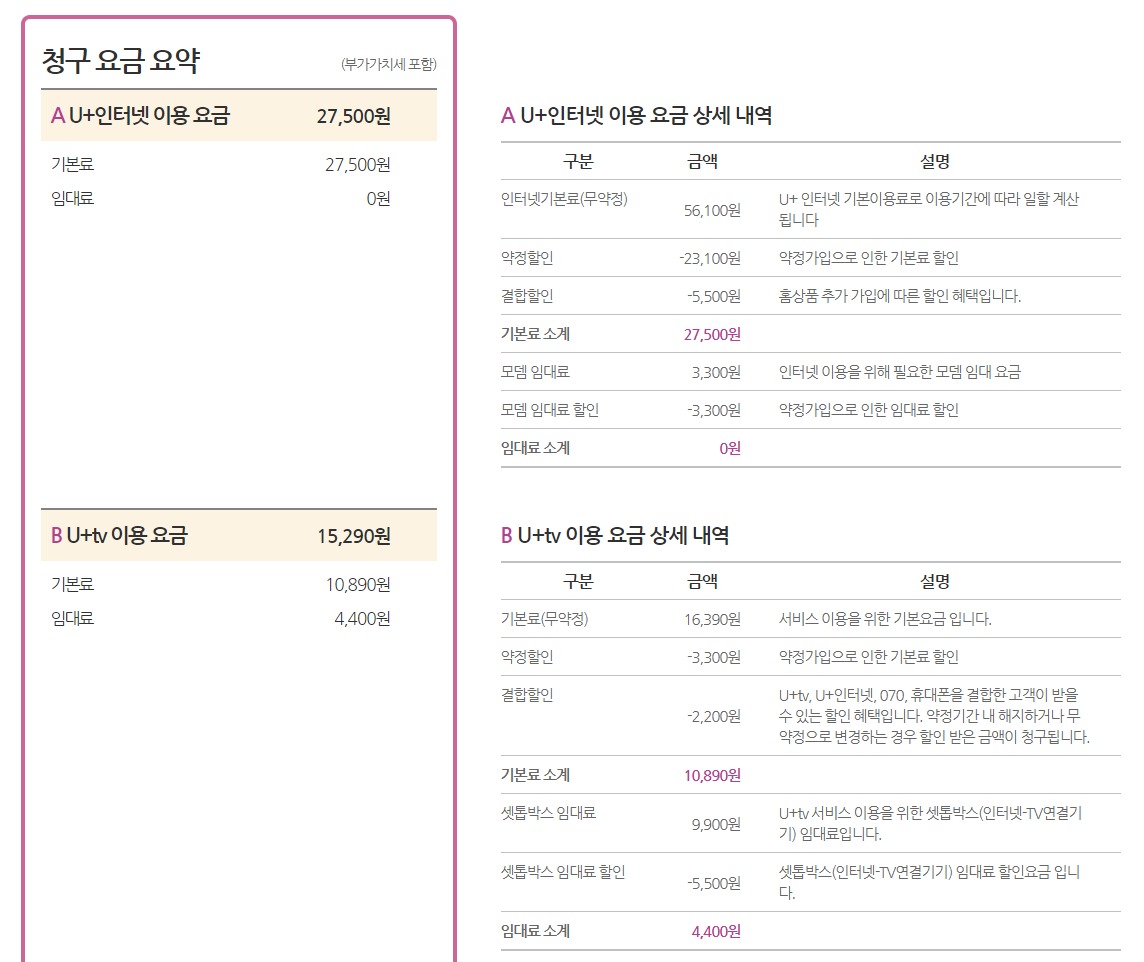1144x962 pixels.
Task: Click '서비스 이용을 위한 기본요금 입니다.' description
Action: [885, 618]
